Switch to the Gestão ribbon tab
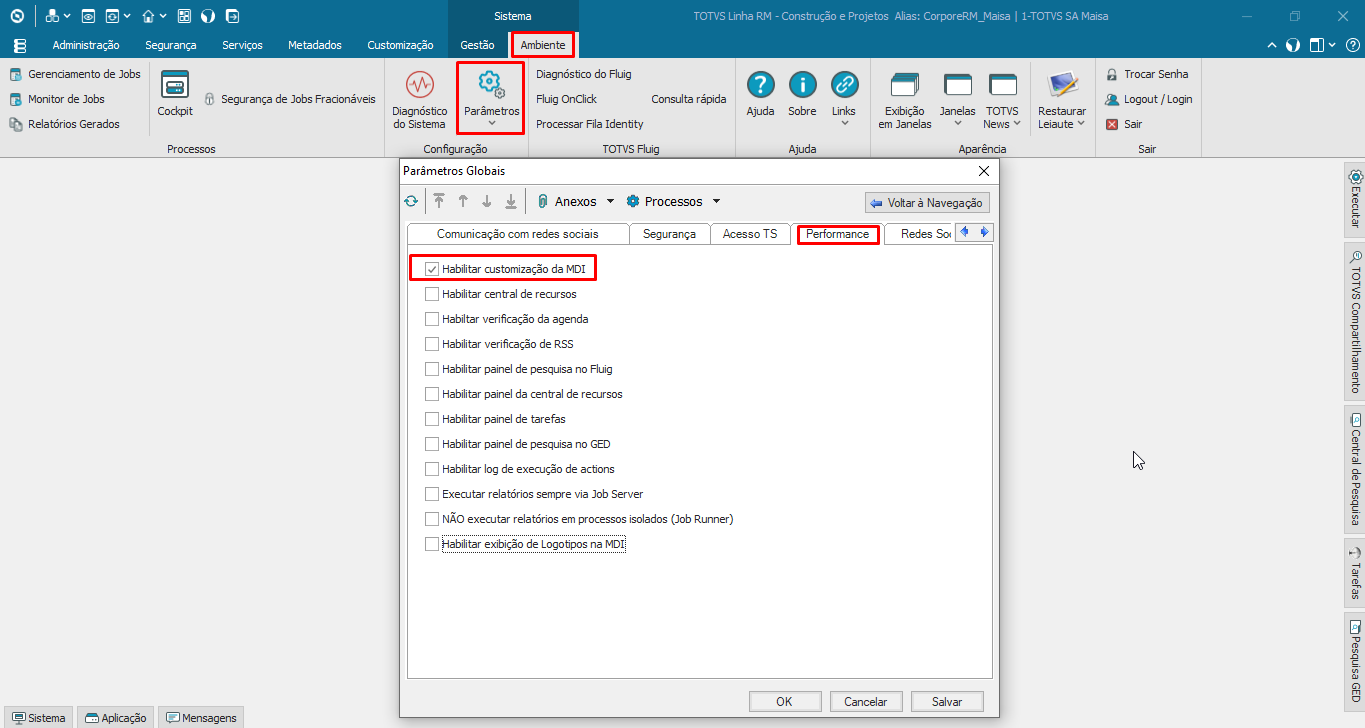 pyautogui.click(x=477, y=45)
